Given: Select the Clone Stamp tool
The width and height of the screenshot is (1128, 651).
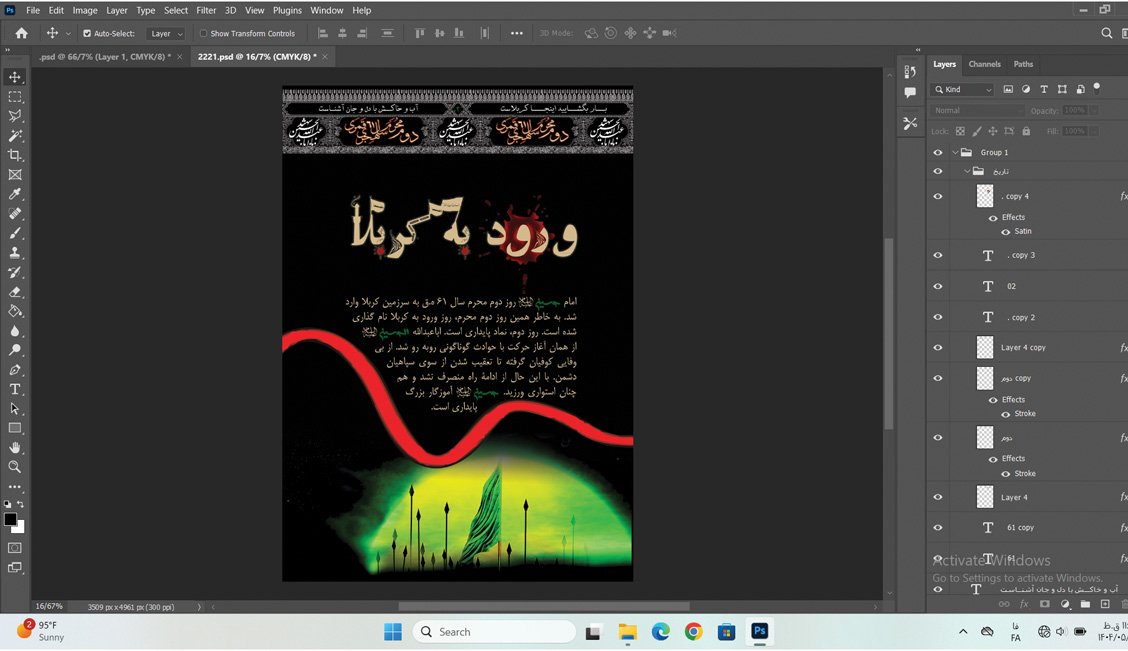Looking at the screenshot, I should click(x=14, y=252).
